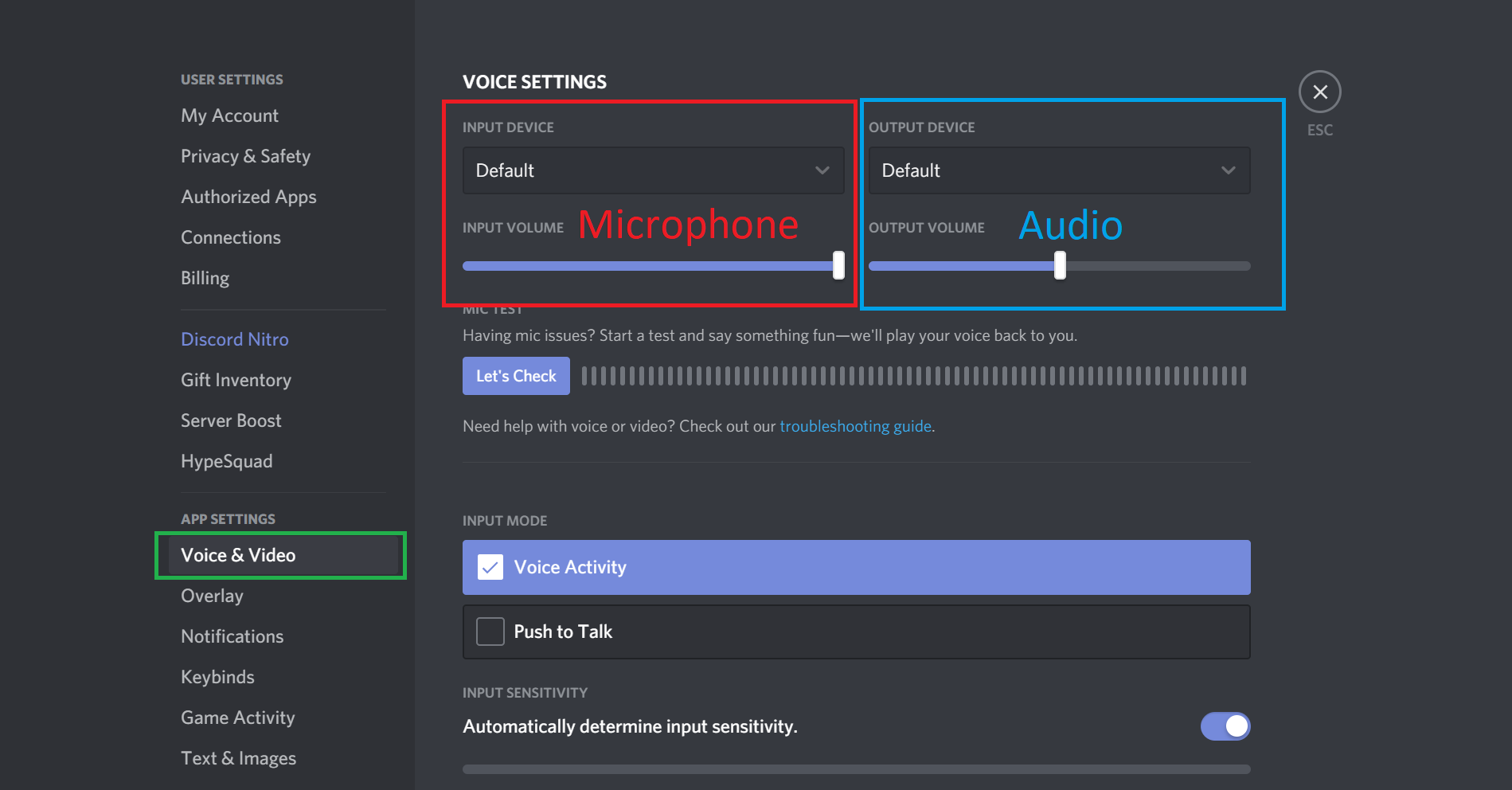1512x790 pixels.
Task: Enable the Push to Talk checkbox
Action: tap(490, 632)
